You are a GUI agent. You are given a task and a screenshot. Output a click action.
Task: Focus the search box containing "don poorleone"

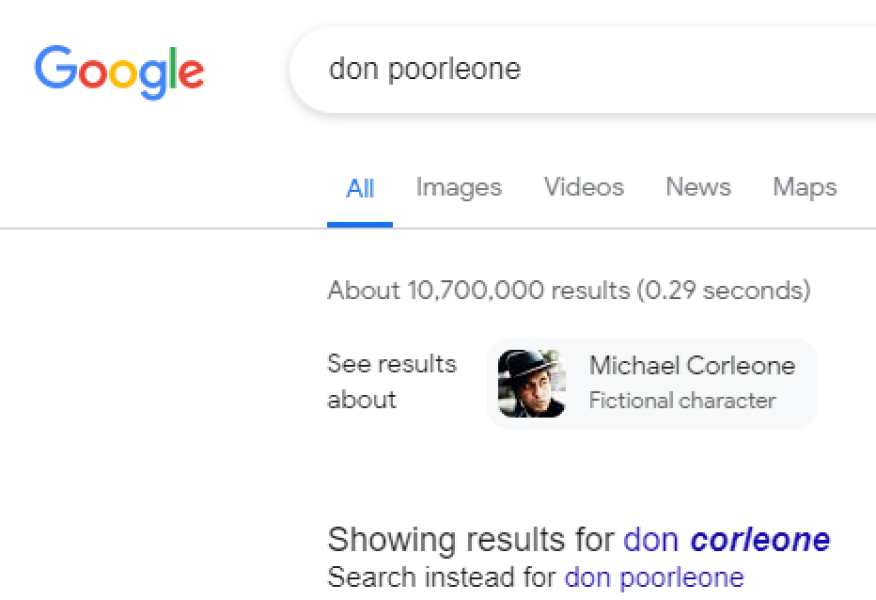pos(580,69)
